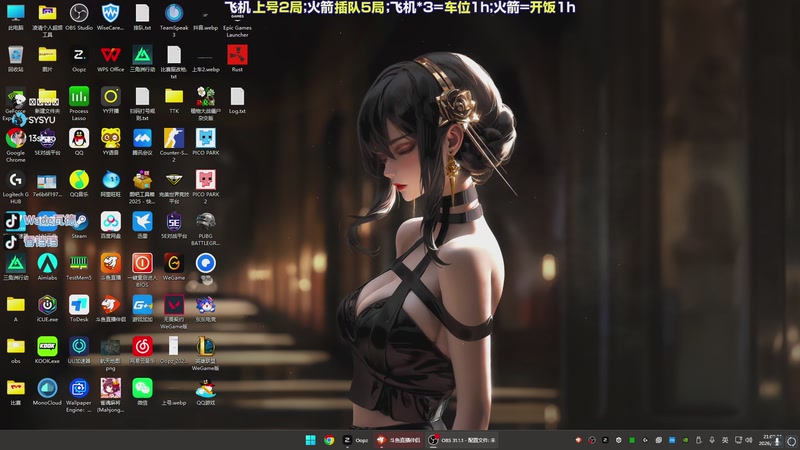Screen dimensions: 800x450
Task: Select the This PC (此电脑) desktop icon
Action: [x=15, y=17]
